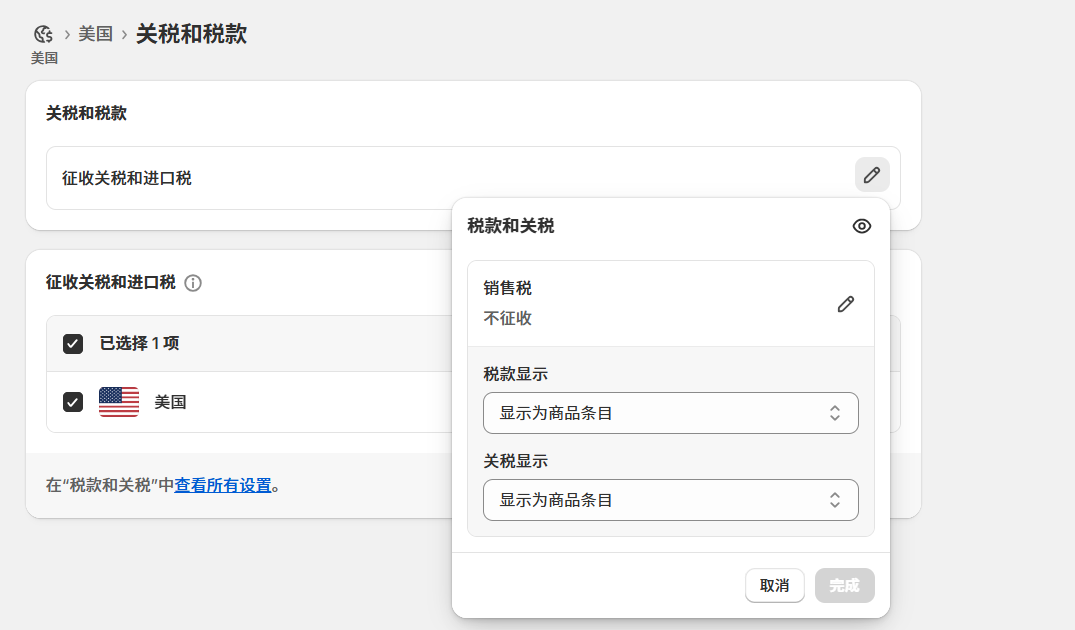Click the markets icon in the breadcrumb
Viewport: 1075px width, 630px height.
(42, 32)
